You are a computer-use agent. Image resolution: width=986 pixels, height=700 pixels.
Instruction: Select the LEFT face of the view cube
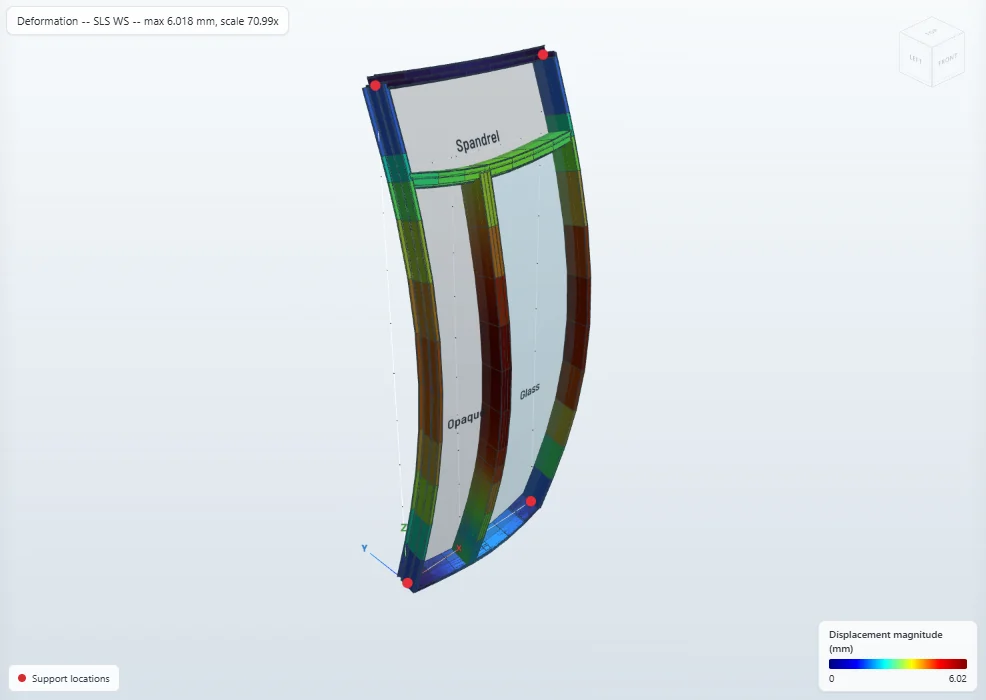[x=916, y=58]
